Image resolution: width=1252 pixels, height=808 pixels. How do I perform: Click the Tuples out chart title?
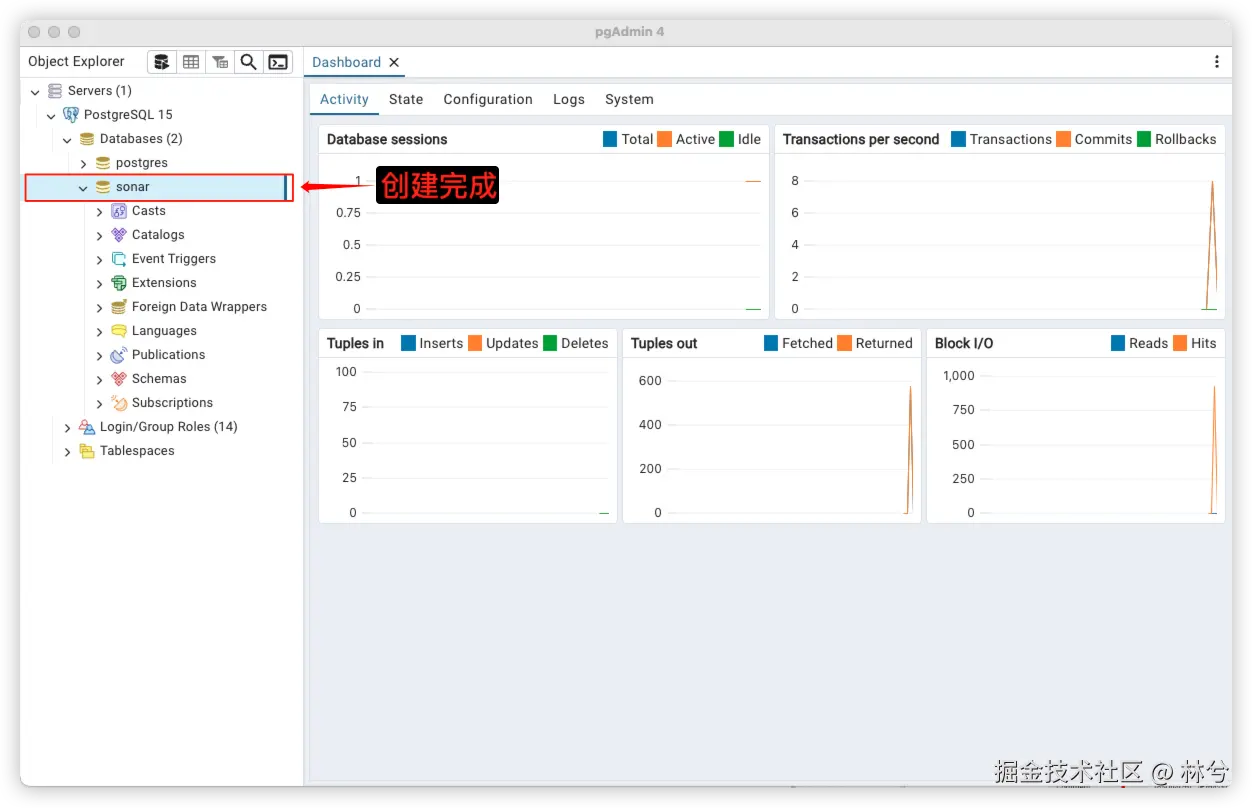[x=664, y=343]
